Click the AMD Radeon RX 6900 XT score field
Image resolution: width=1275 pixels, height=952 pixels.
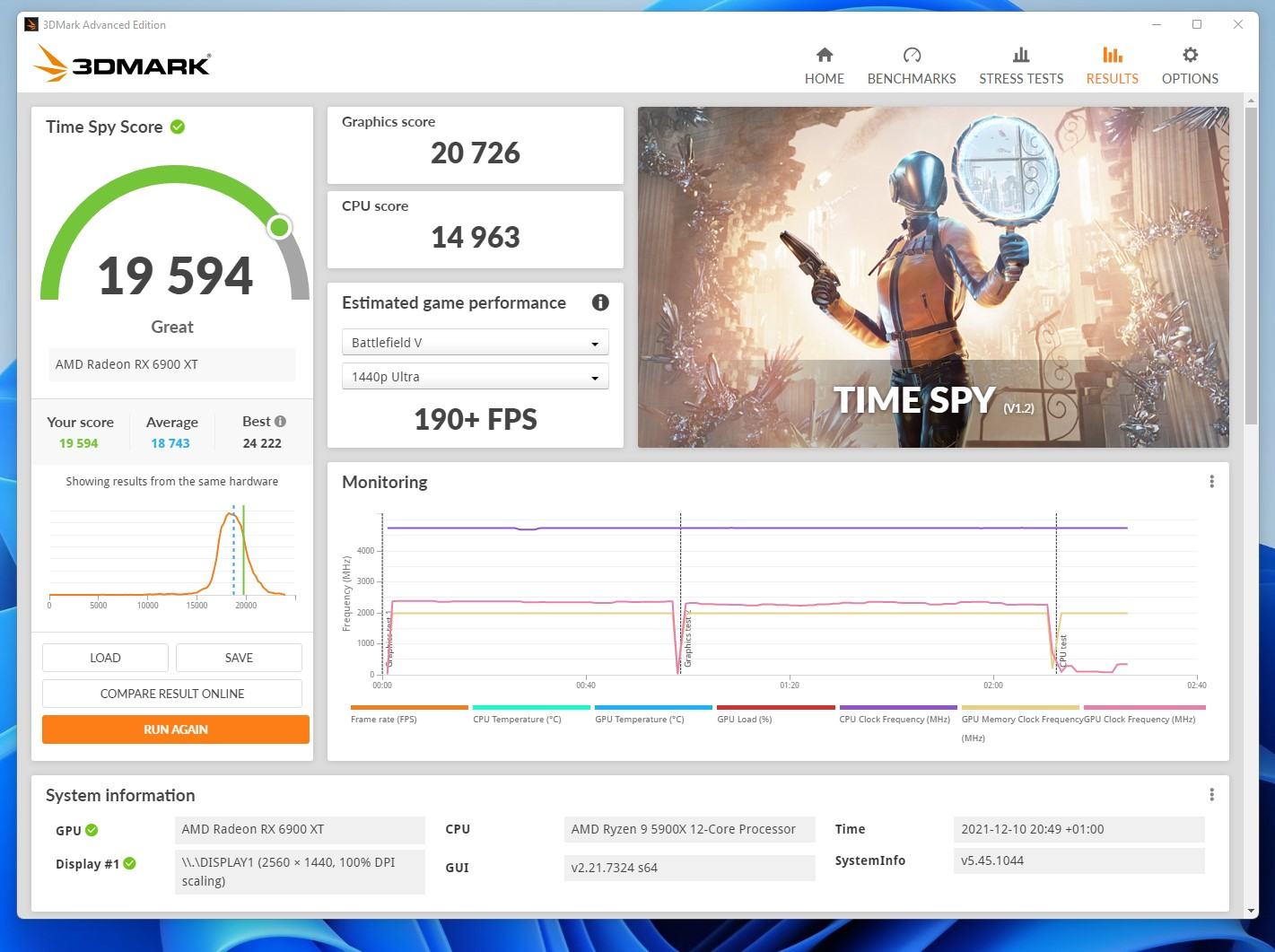coord(171,364)
